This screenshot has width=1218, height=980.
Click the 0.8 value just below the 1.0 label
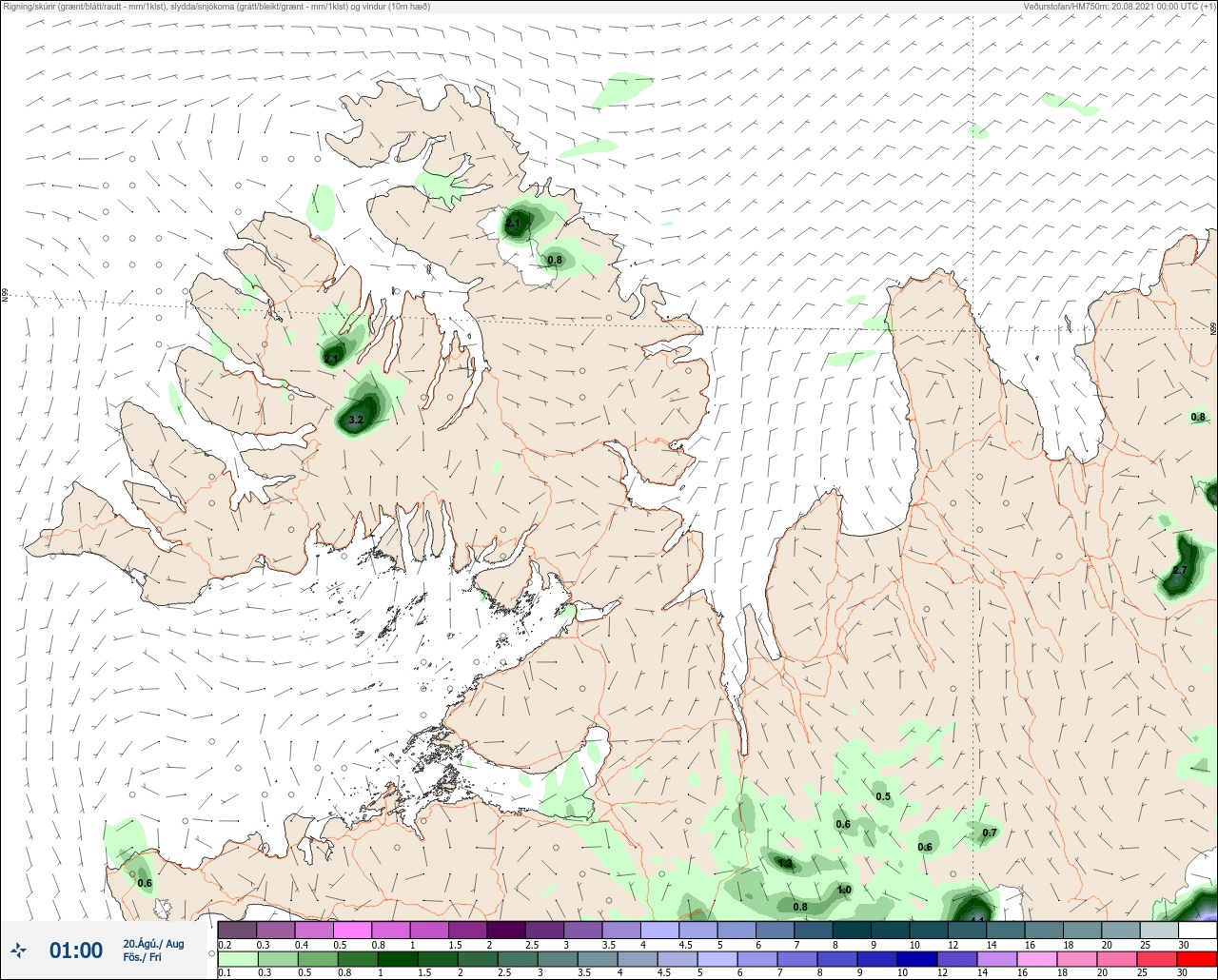tap(800, 907)
